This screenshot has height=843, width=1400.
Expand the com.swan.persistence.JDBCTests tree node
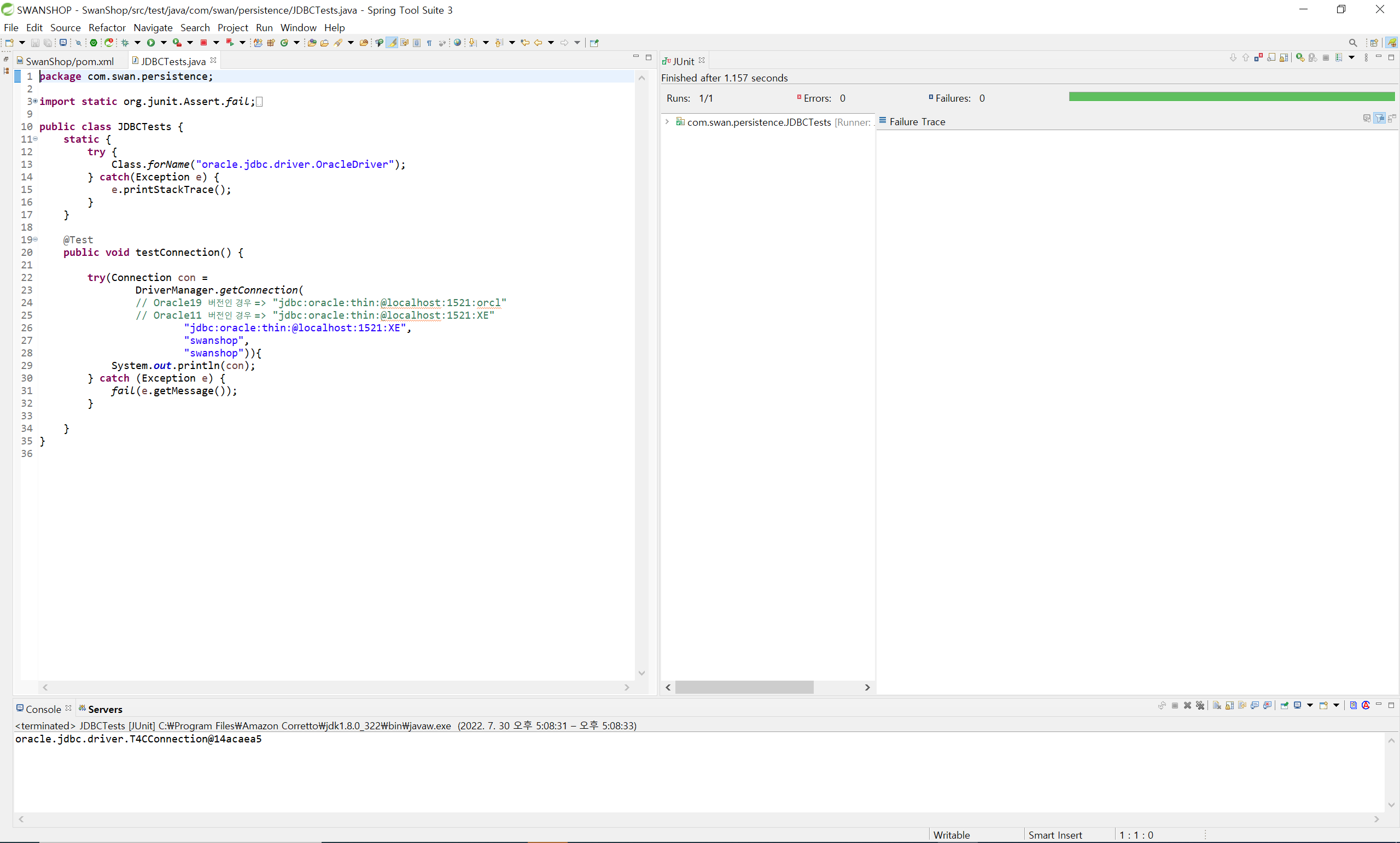[667, 121]
